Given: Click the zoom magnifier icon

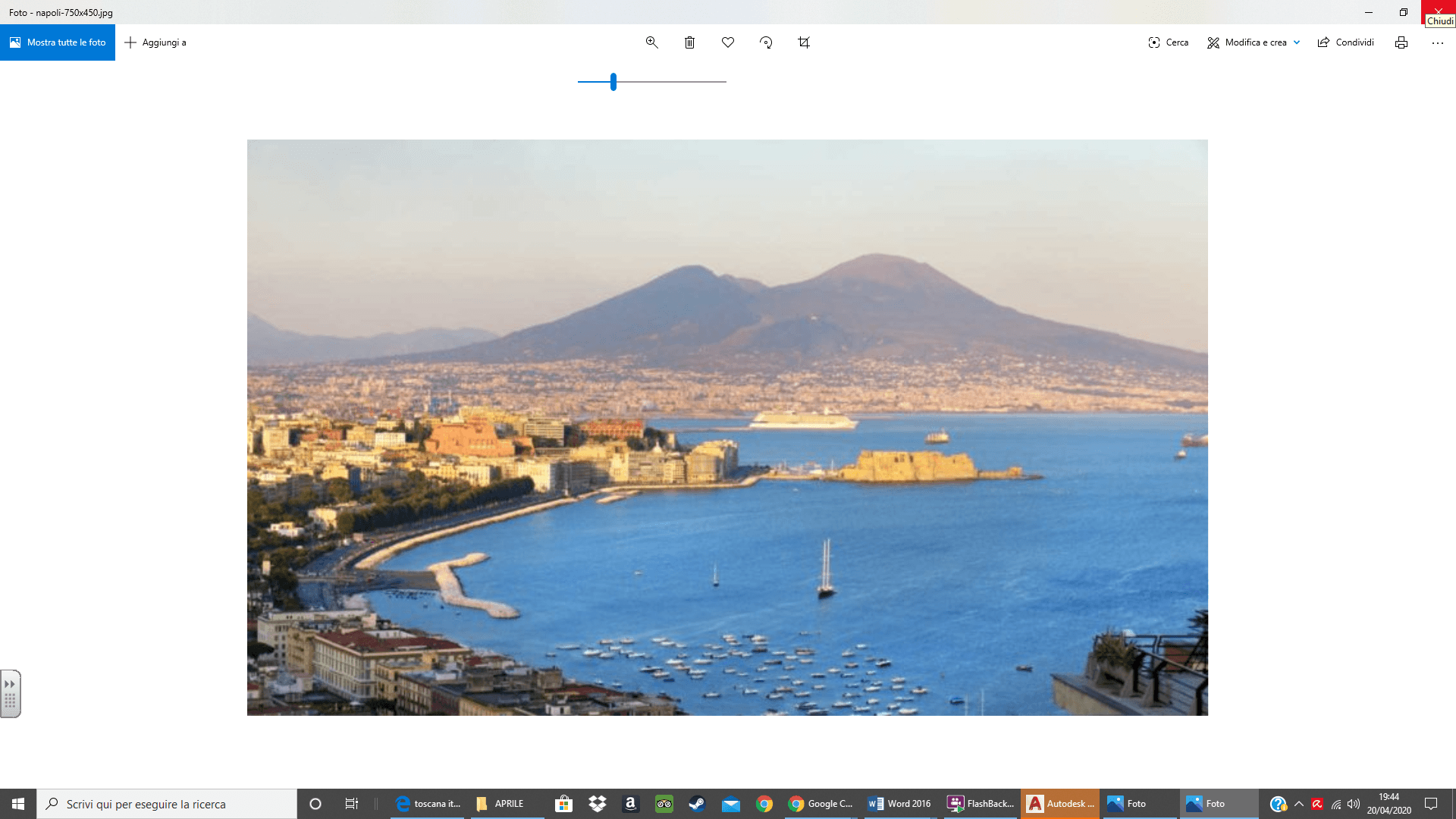Looking at the screenshot, I should click(x=651, y=42).
